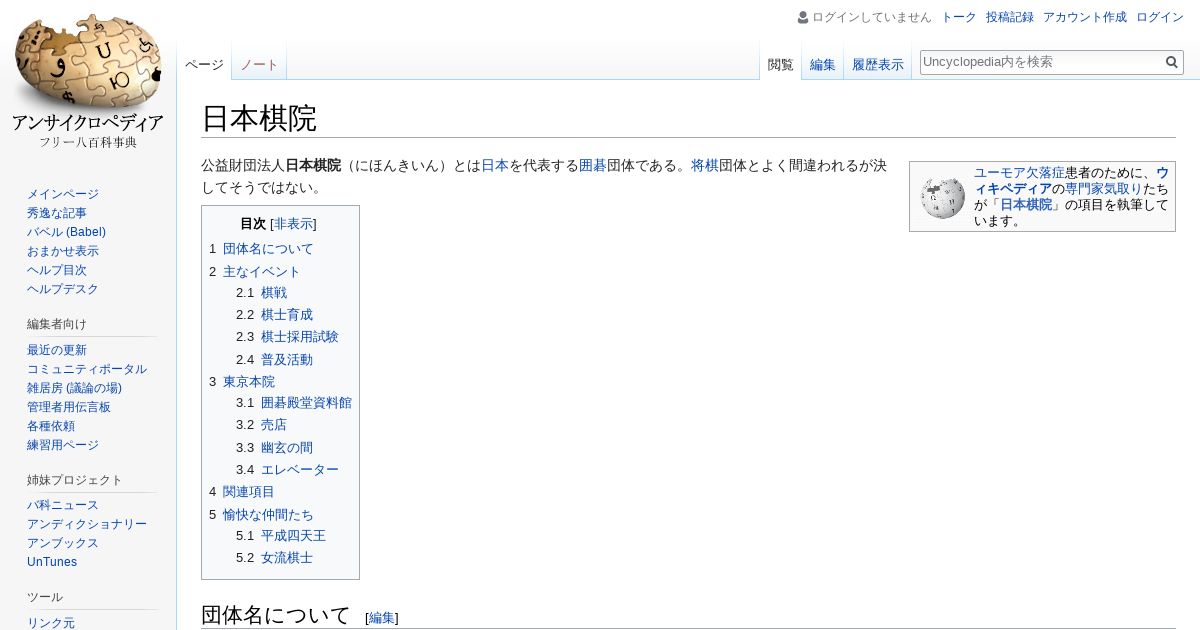
Task: Open 最近の更新 sidebar link
Action: tap(57, 350)
